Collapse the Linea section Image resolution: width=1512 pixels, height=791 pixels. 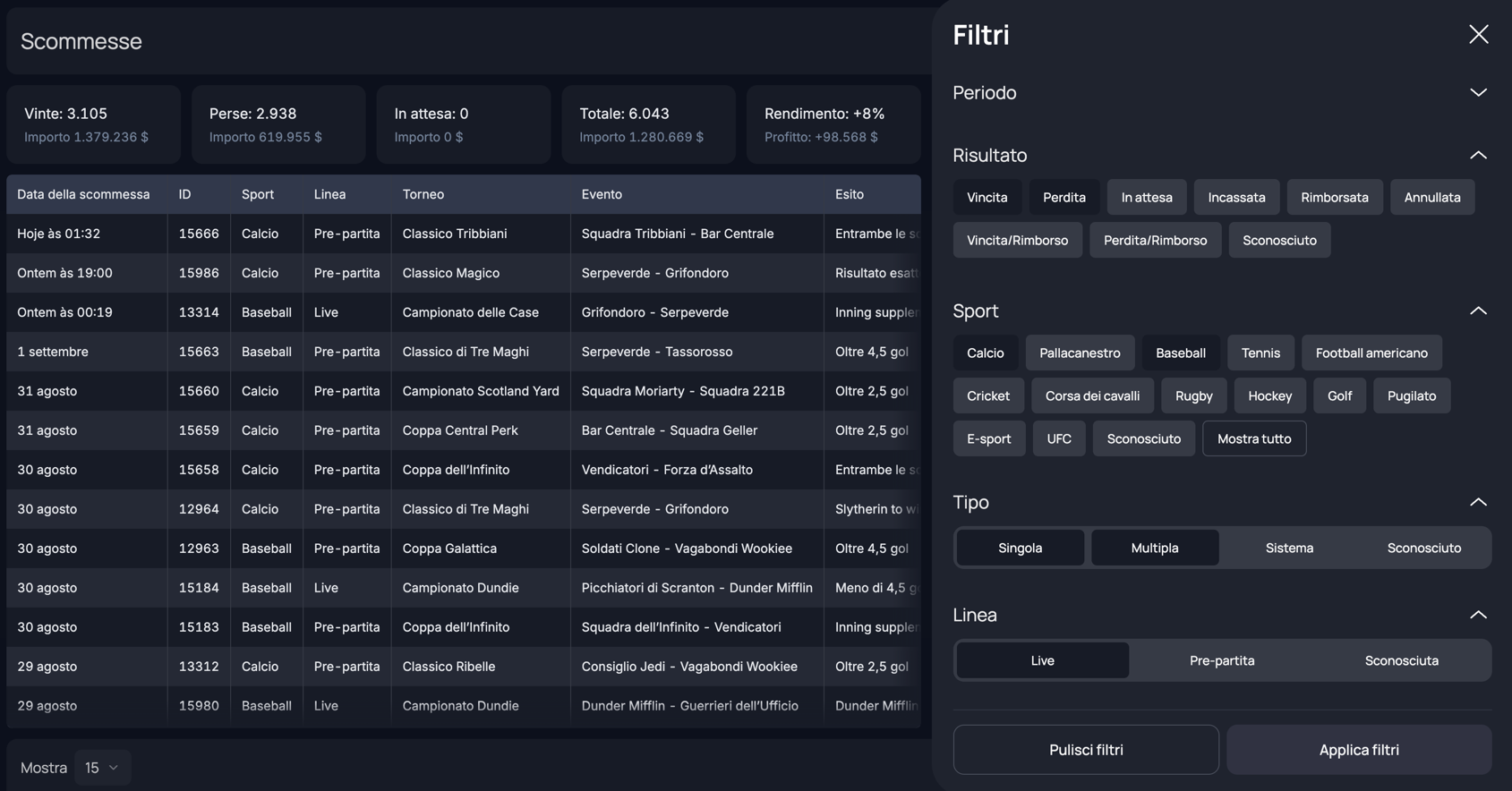[1478, 616]
